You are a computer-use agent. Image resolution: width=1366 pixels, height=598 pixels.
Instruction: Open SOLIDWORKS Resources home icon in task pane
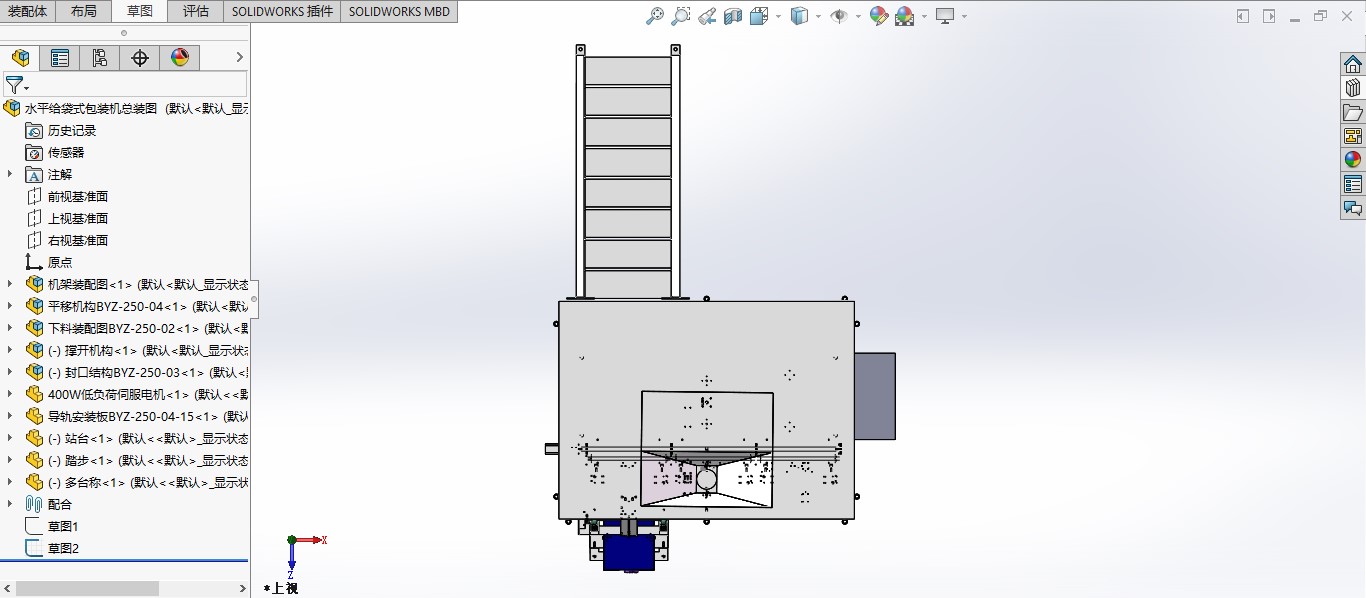tap(1353, 64)
